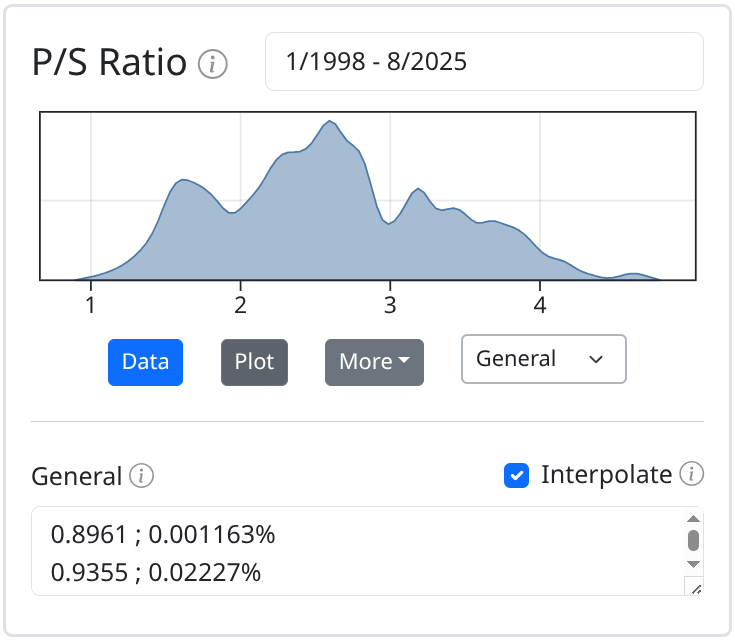Click the highest peak of the distribution chart
Image resolution: width=735 pixels, height=640 pixels.
[x=329, y=123]
